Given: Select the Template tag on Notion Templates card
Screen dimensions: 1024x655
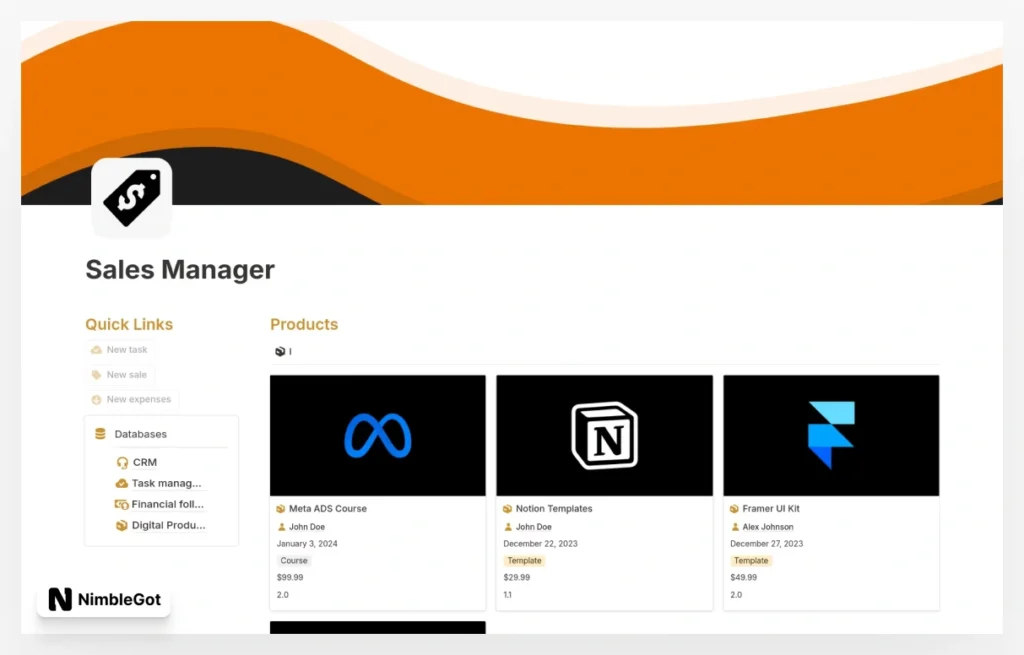Looking at the screenshot, I should (x=524, y=561).
